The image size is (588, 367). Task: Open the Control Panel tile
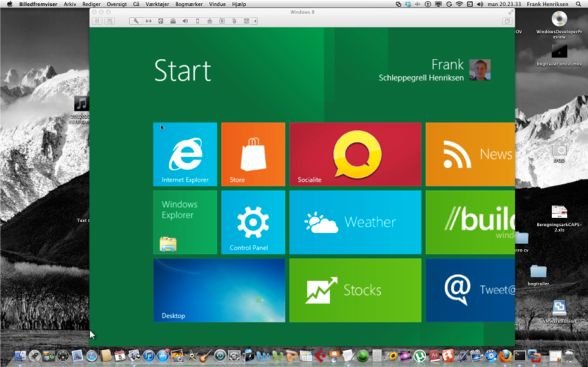tap(253, 222)
